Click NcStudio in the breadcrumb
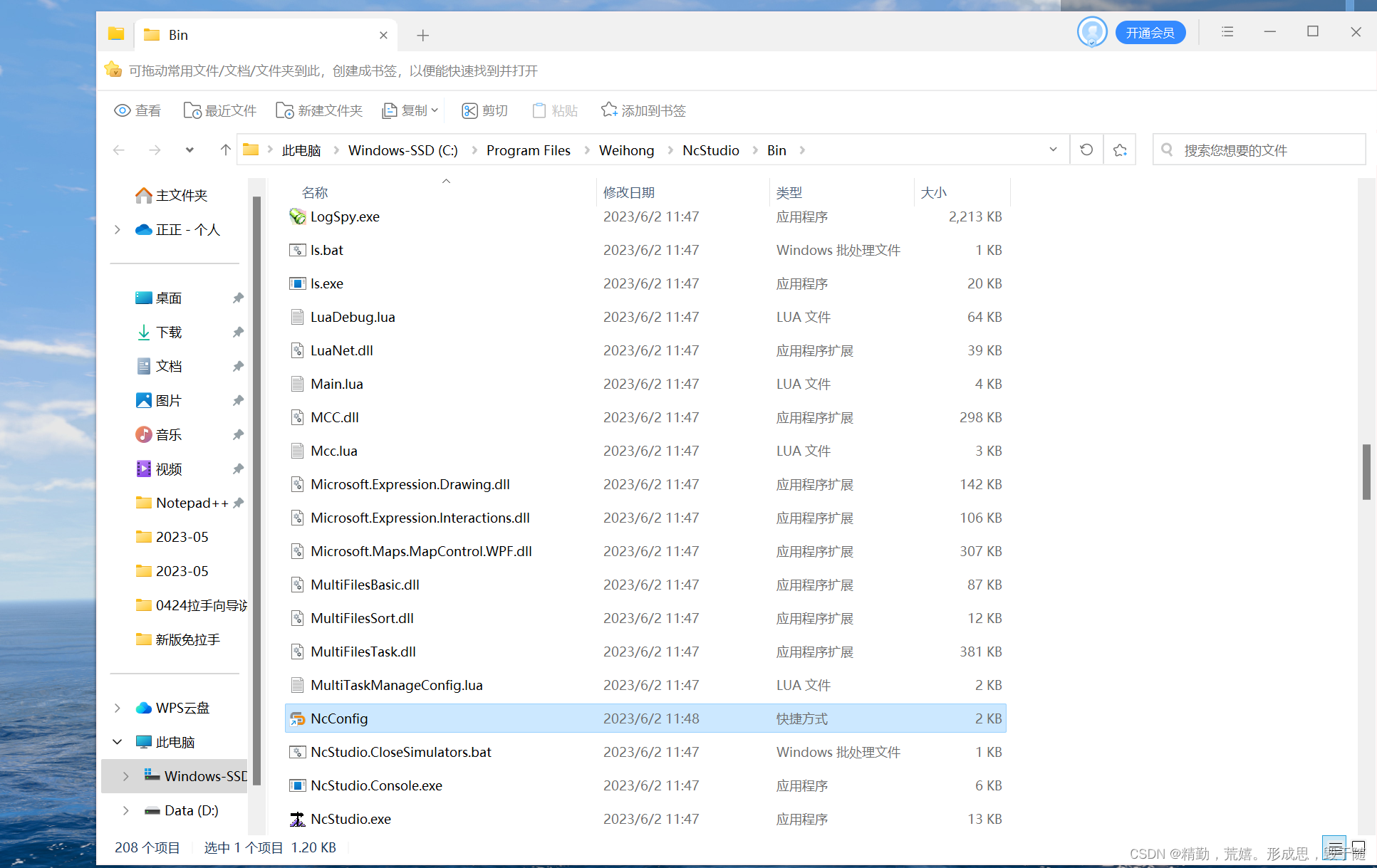Screen dimensions: 1377x868 [711, 150]
